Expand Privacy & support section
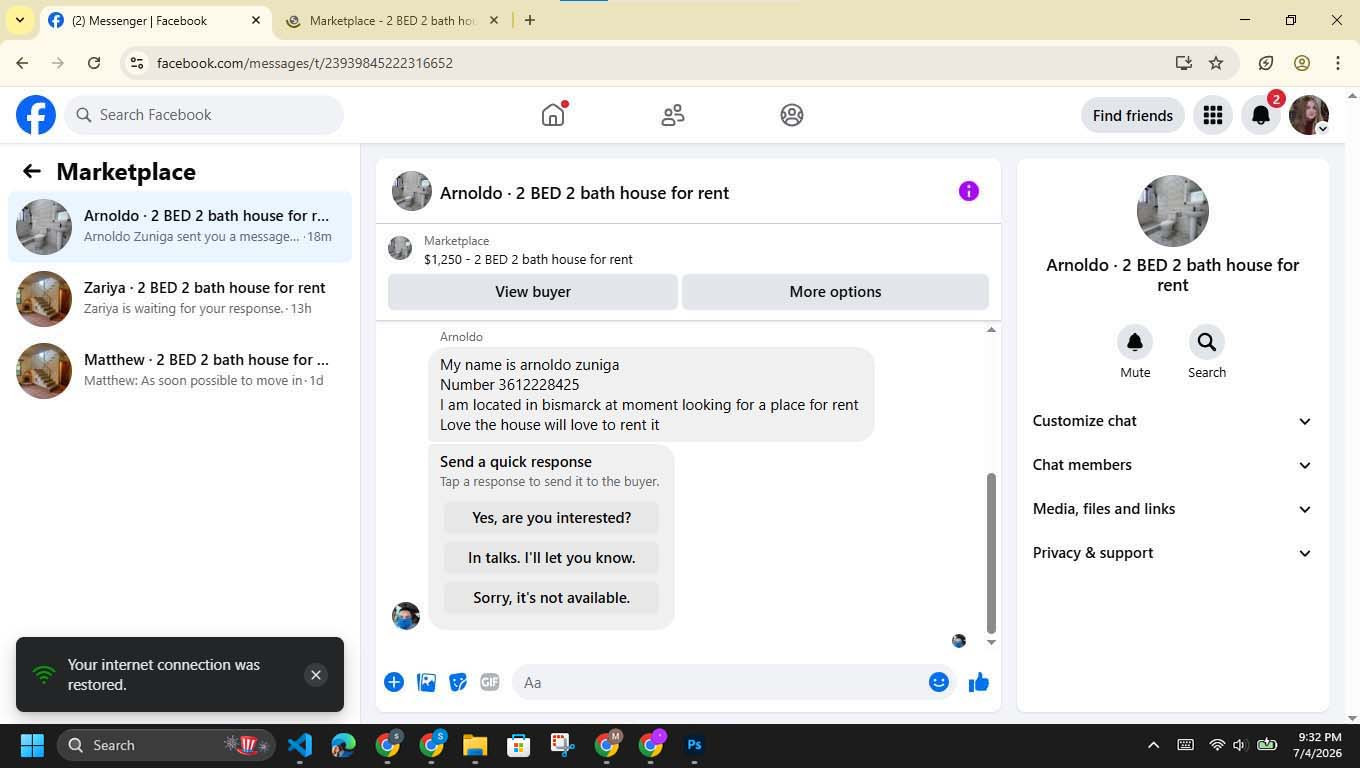 point(1172,553)
